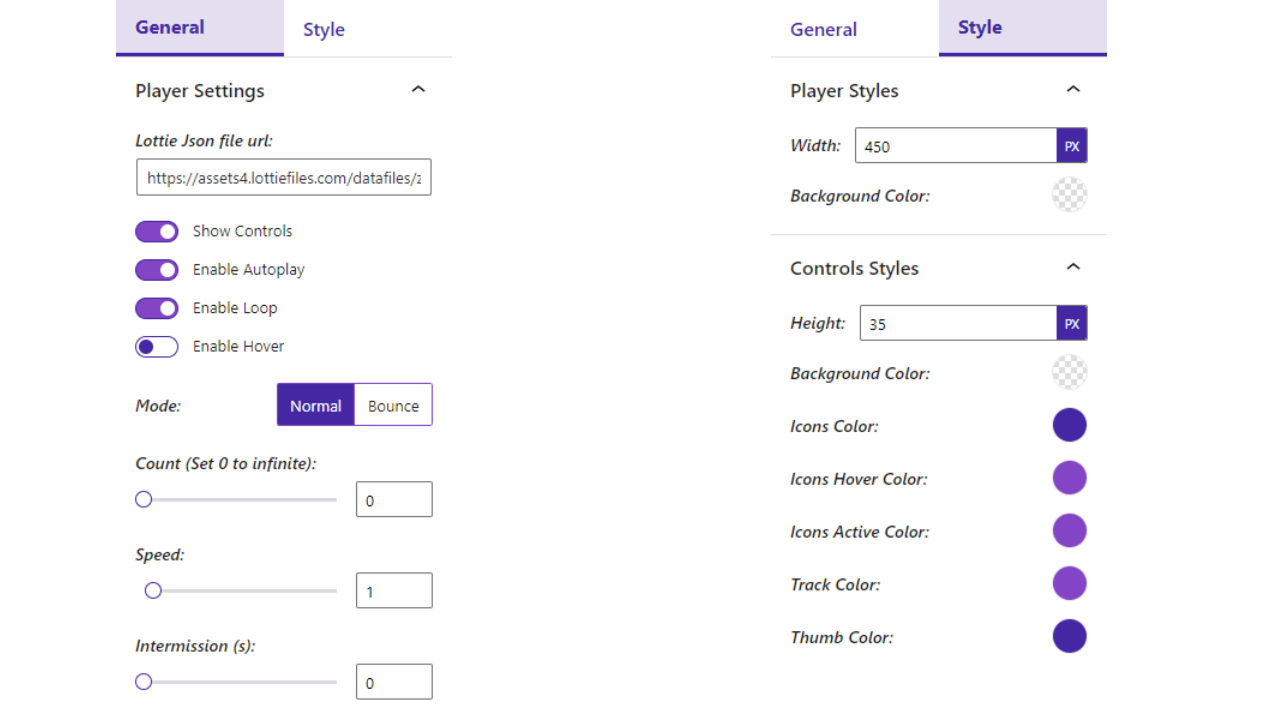Collapse the Controls Styles section
This screenshot has width=1280, height=720.
(1073, 267)
